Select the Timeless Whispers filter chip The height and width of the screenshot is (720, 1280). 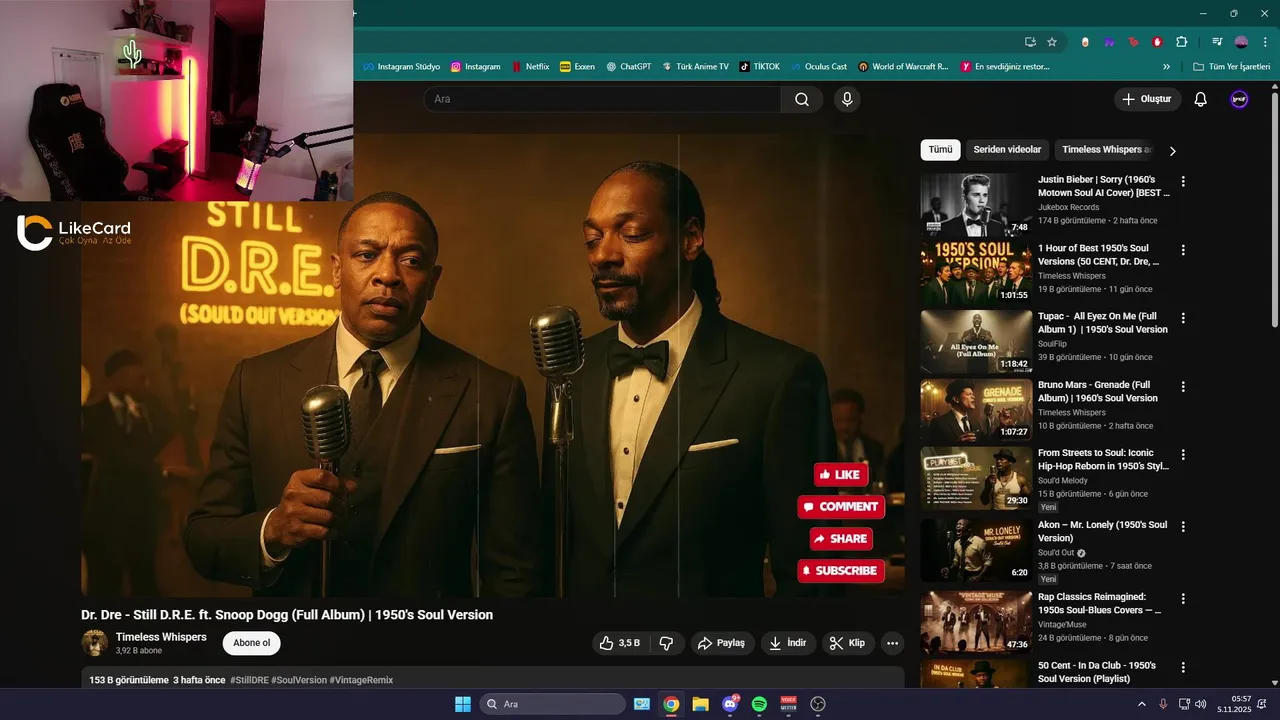(1107, 150)
